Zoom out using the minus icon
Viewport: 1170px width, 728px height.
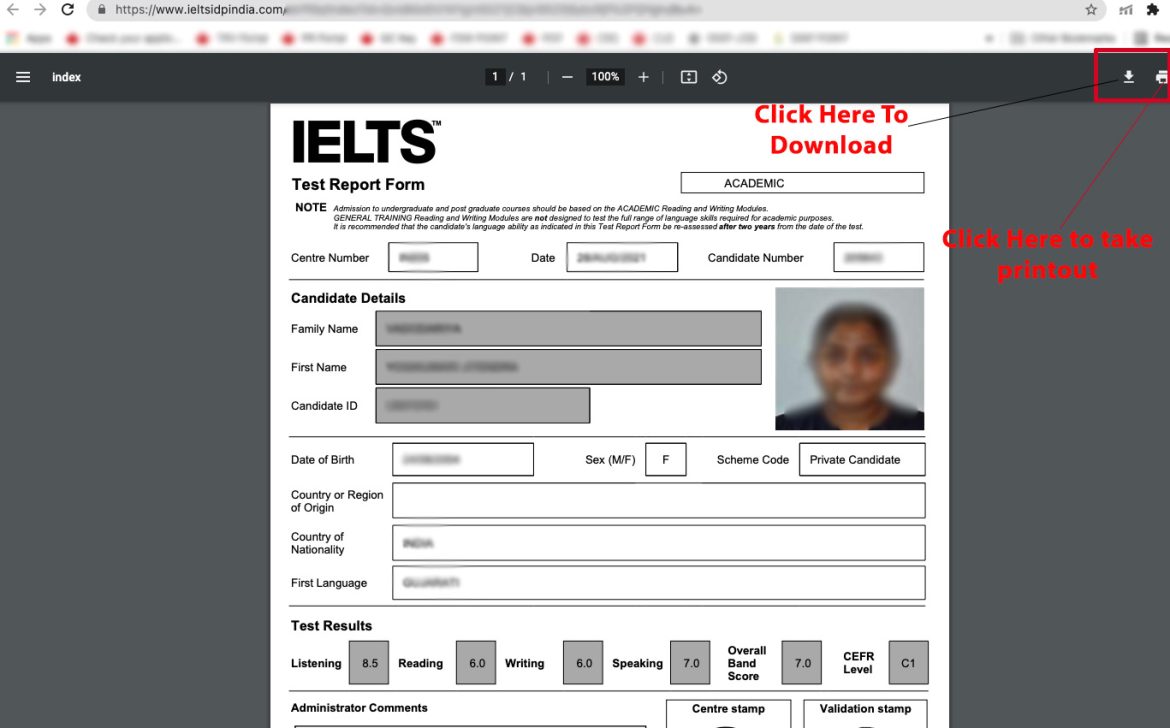[567, 76]
